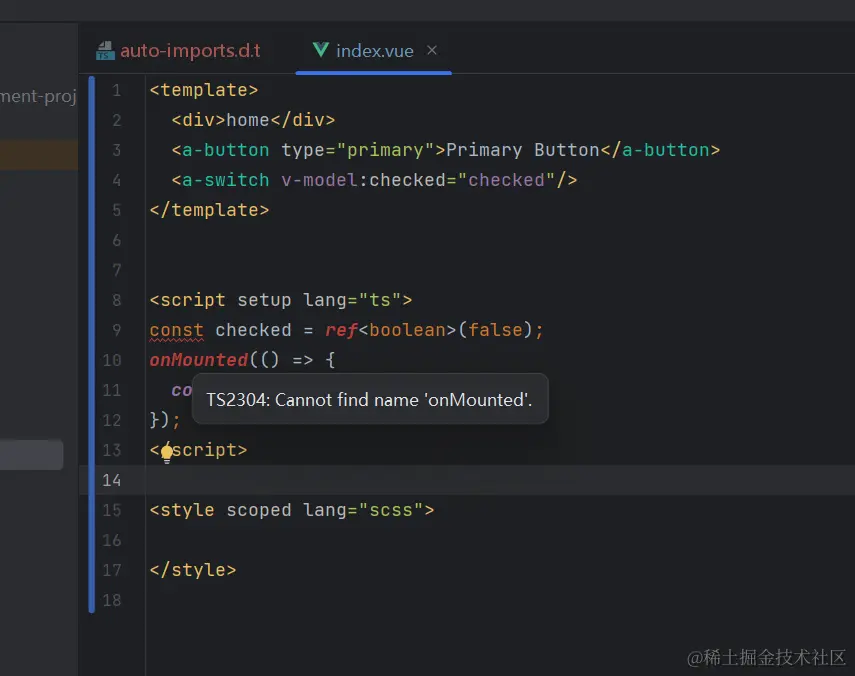Click the ref function call on line 9
Screen dimensions: 855x676
[x=341, y=330]
